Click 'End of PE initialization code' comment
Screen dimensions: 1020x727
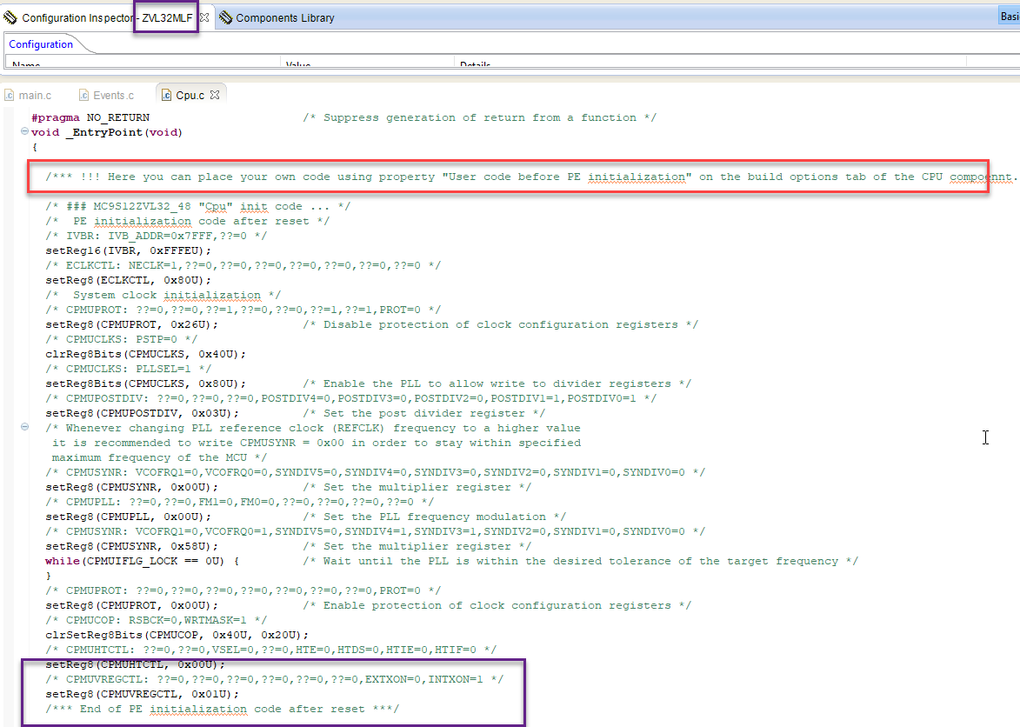tap(222, 709)
